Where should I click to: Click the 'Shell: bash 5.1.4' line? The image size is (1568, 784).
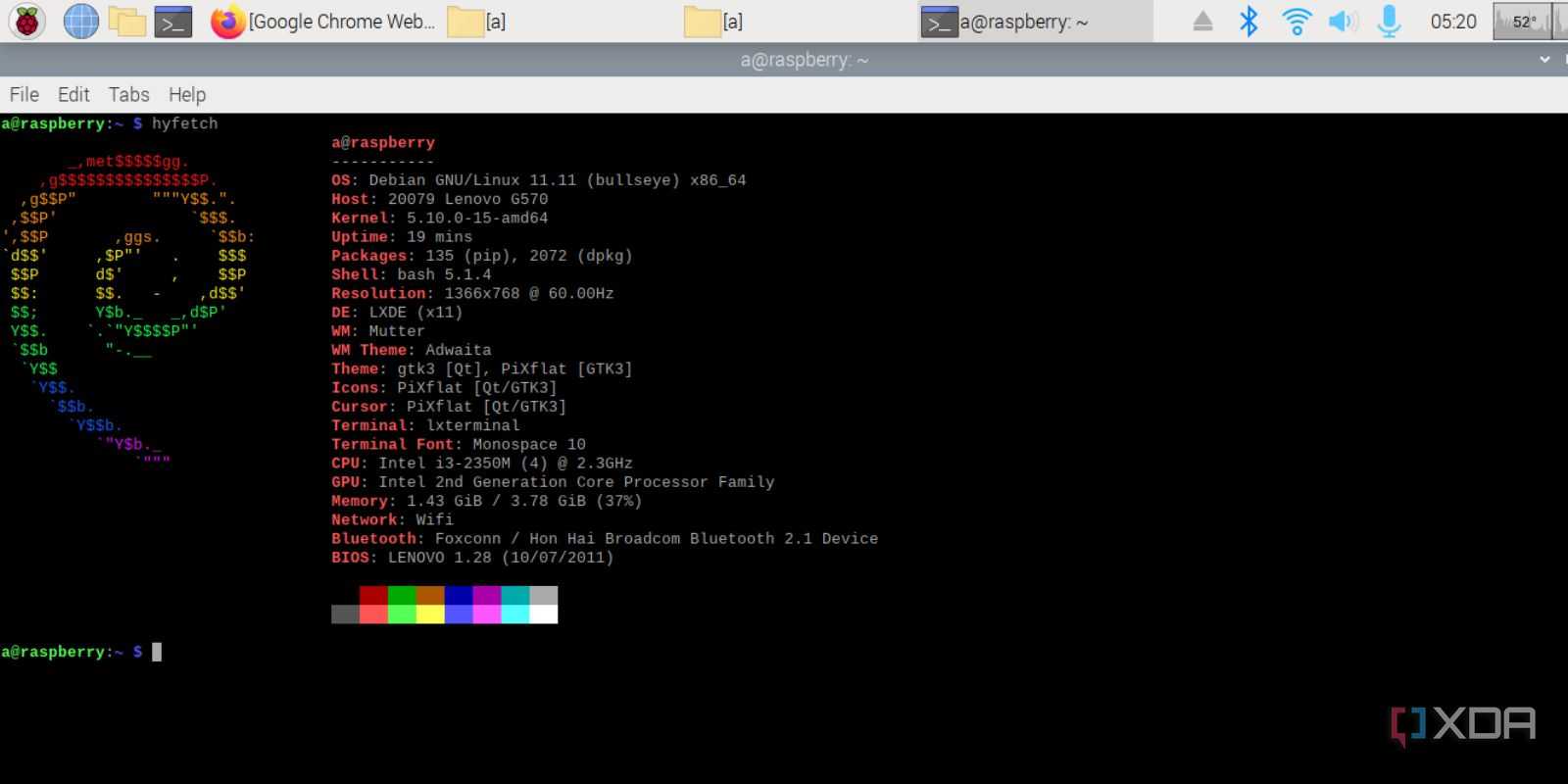pos(412,274)
